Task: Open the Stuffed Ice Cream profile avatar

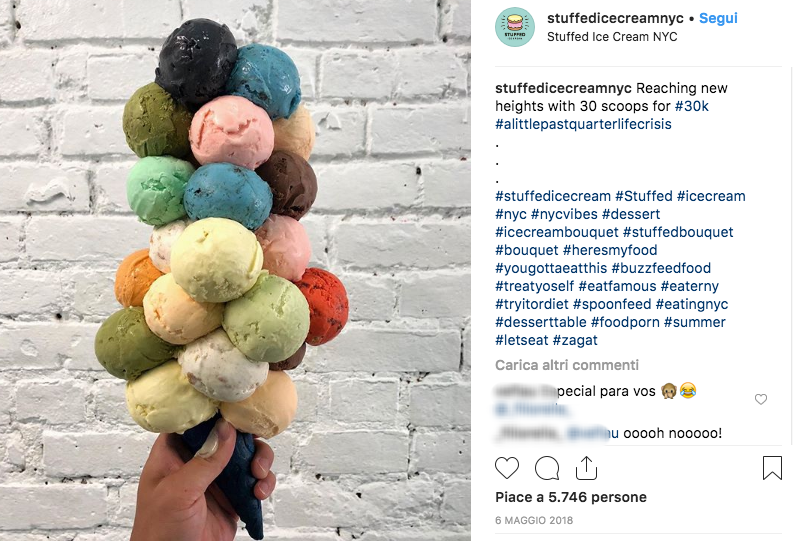Action: tap(515, 27)
